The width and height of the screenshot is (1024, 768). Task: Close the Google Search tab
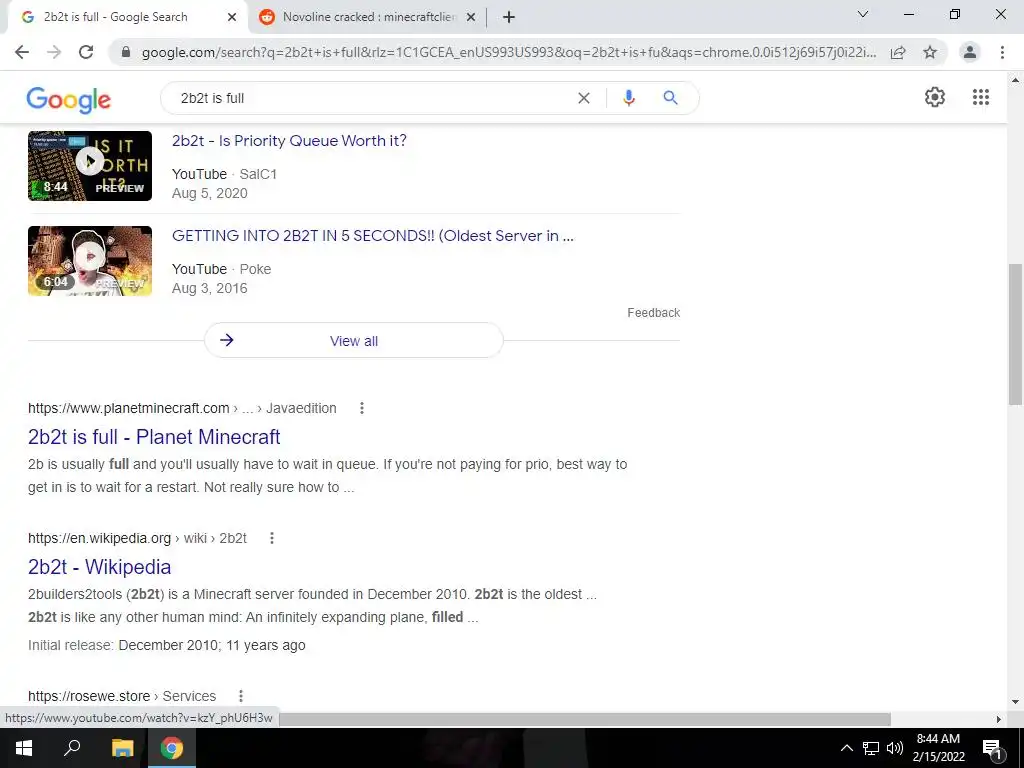[232, 17]
